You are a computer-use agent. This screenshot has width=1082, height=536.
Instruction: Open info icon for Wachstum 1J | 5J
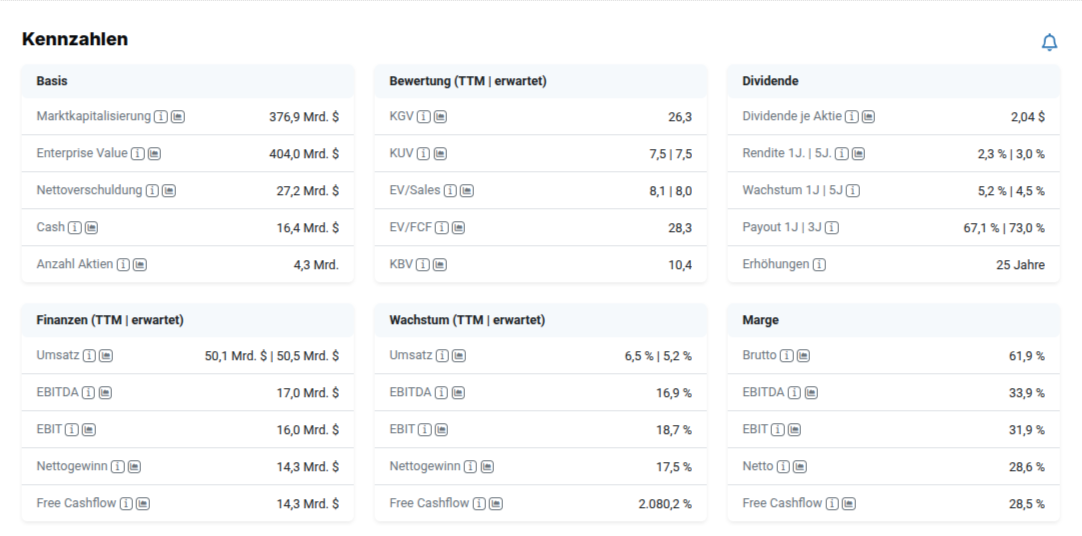tap(853, 190)
